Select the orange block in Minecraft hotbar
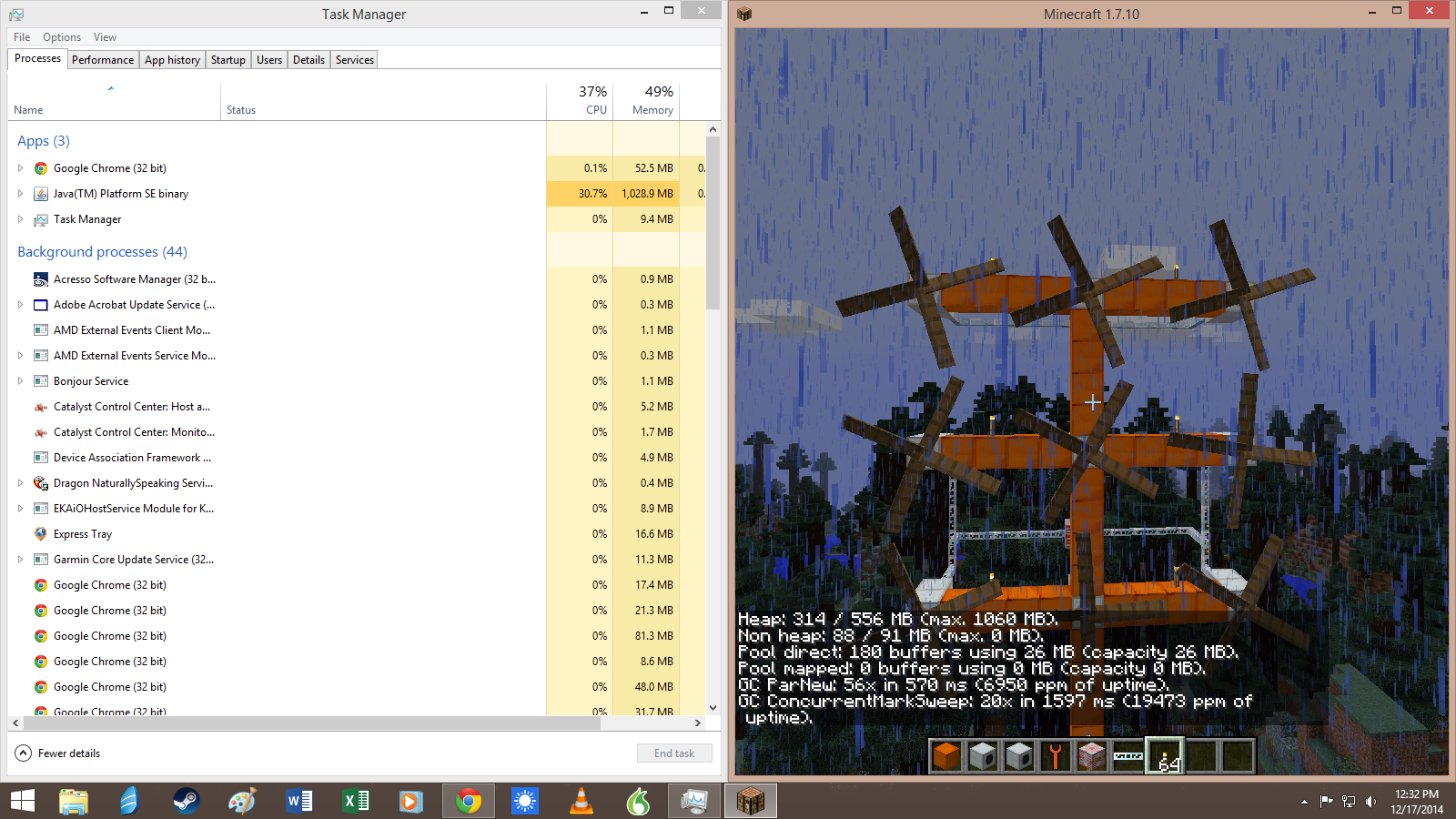 946,755
